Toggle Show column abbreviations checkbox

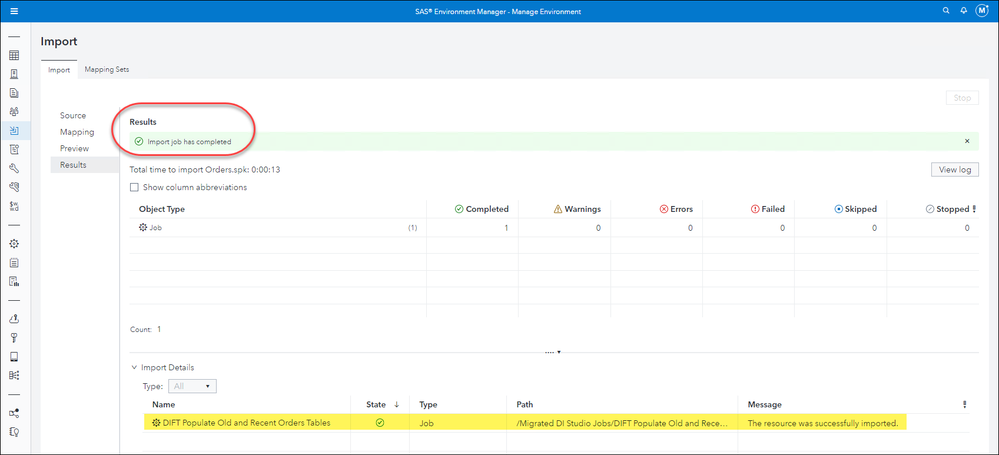[x=134, y=187]
